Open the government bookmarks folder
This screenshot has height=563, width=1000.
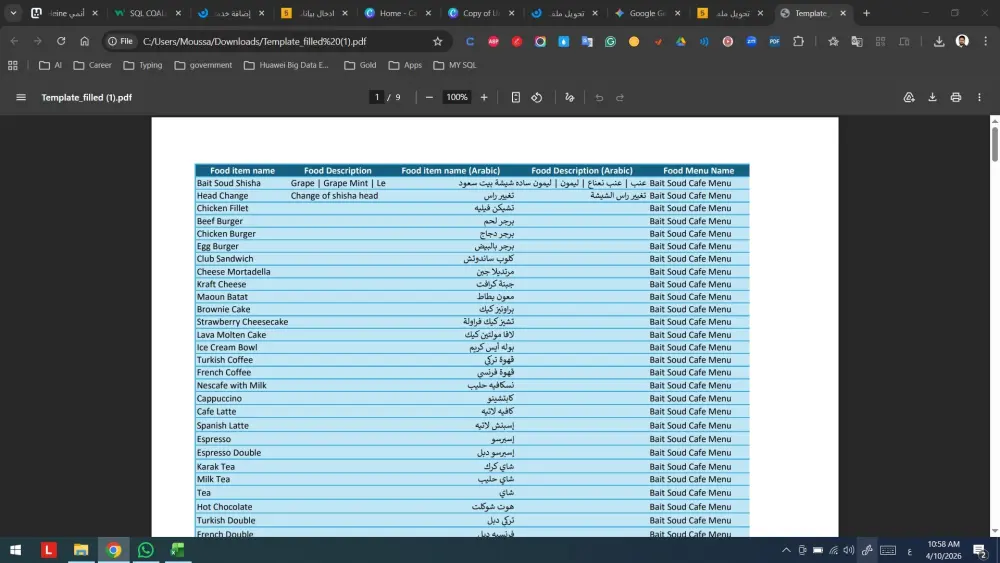(x=203, y=65)
